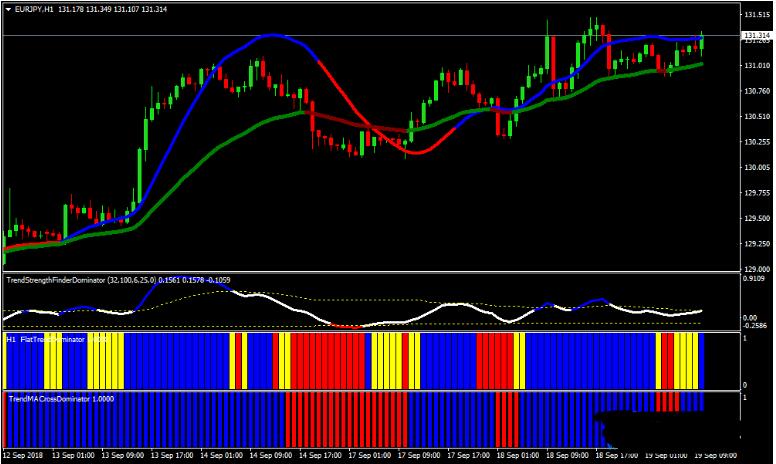This screenshot has width=776, height=464.
Task: Select the TrendStrengthFinderDominator indicator label
Action: [118, 280]
